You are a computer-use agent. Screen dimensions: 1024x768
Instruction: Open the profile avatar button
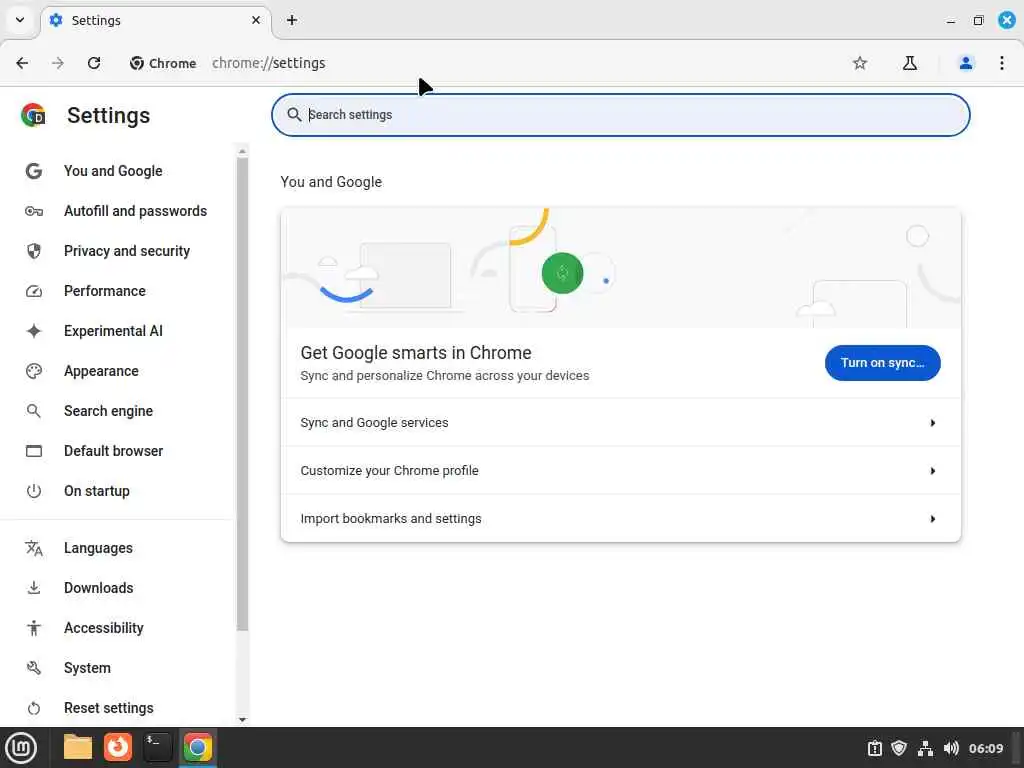(966, 63)
